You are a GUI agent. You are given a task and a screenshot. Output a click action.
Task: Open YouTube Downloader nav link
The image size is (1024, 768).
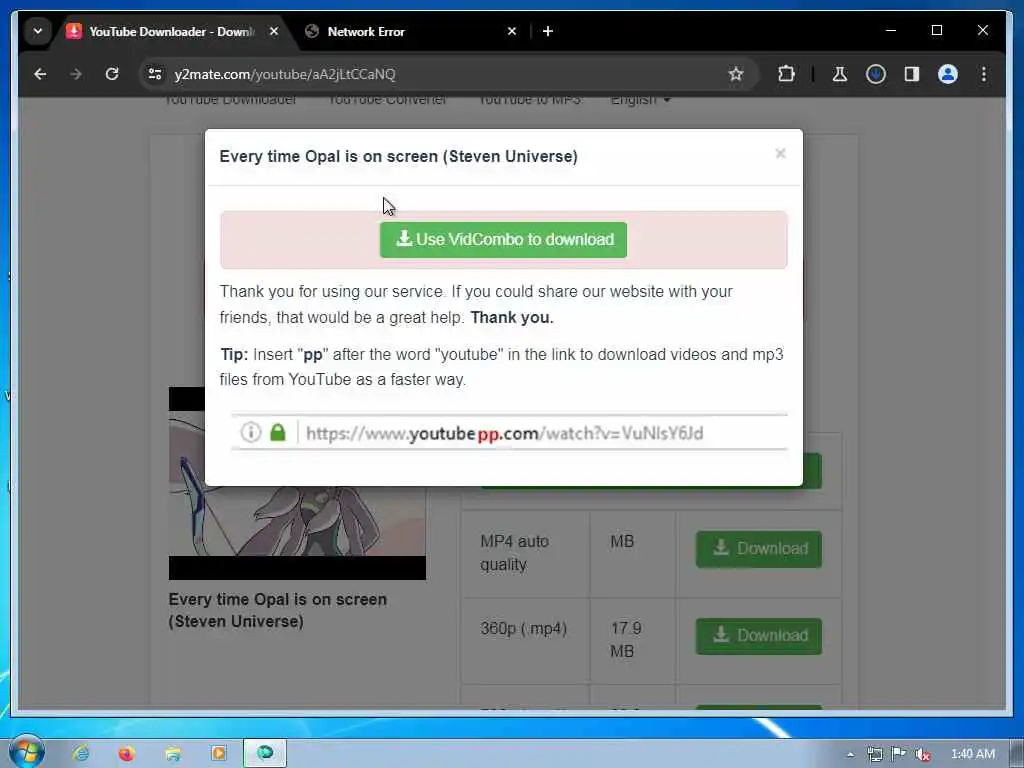tap(231, 101)
